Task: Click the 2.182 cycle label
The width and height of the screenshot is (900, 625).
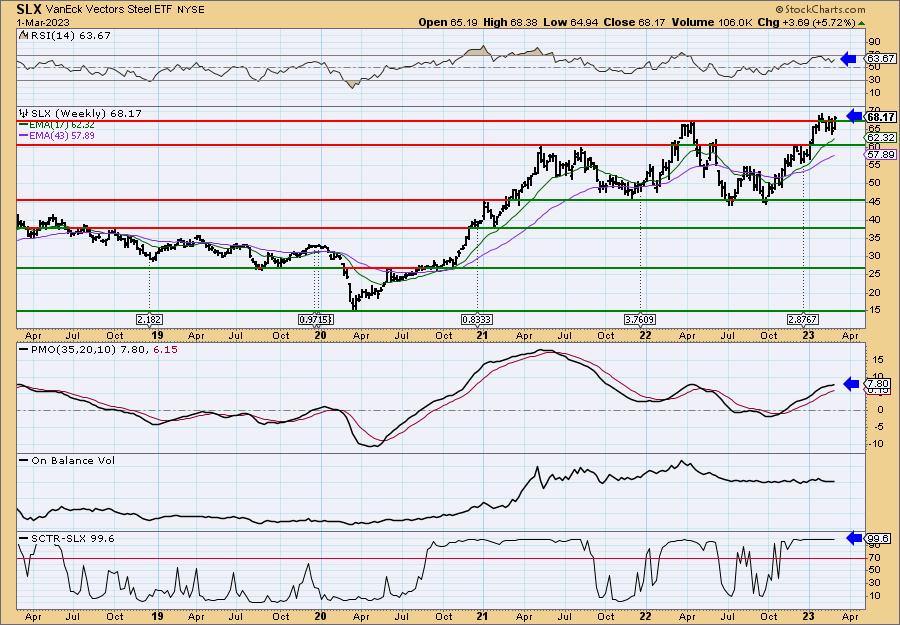Action: 149,319
